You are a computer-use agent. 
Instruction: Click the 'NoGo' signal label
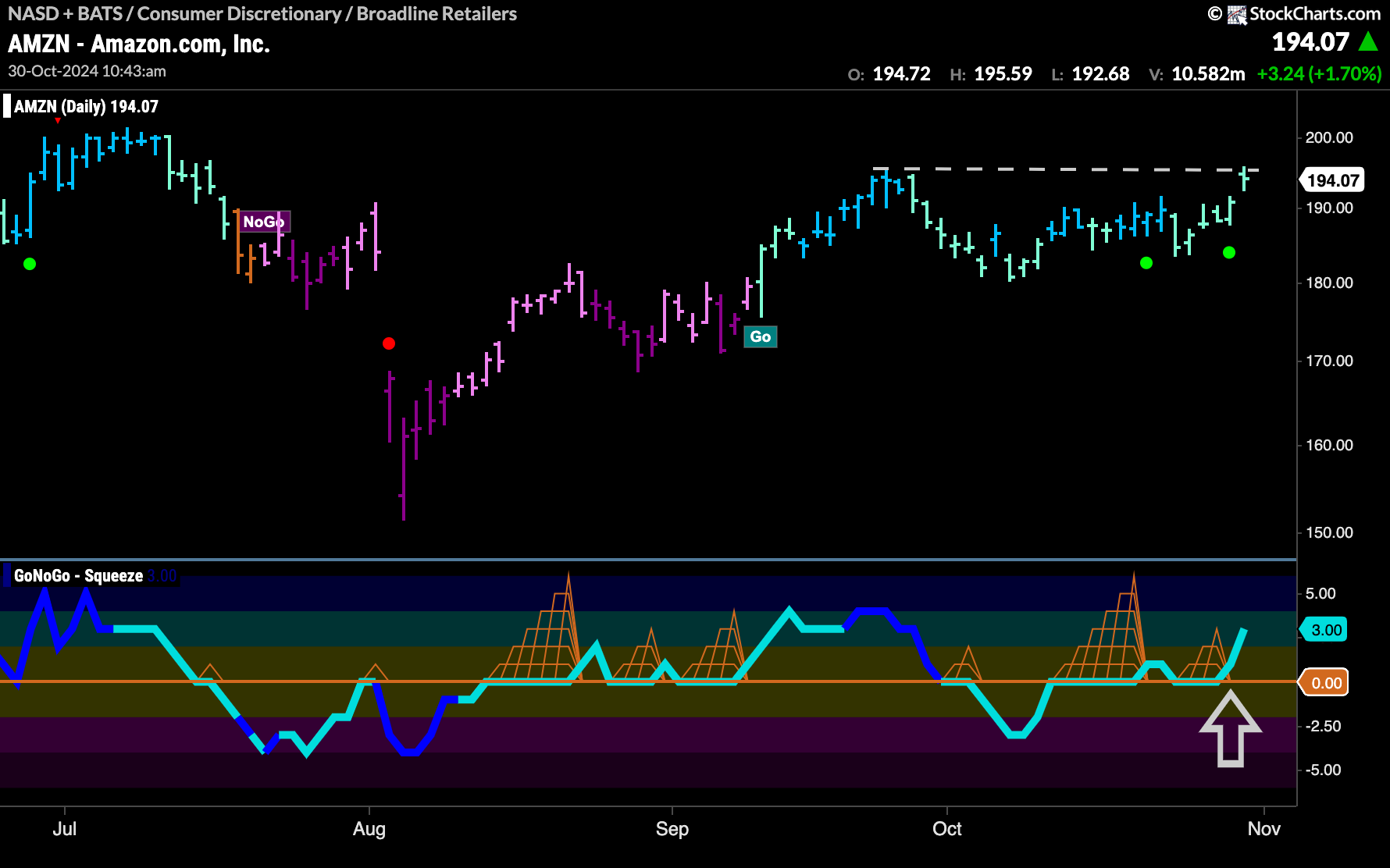point(263,222)
